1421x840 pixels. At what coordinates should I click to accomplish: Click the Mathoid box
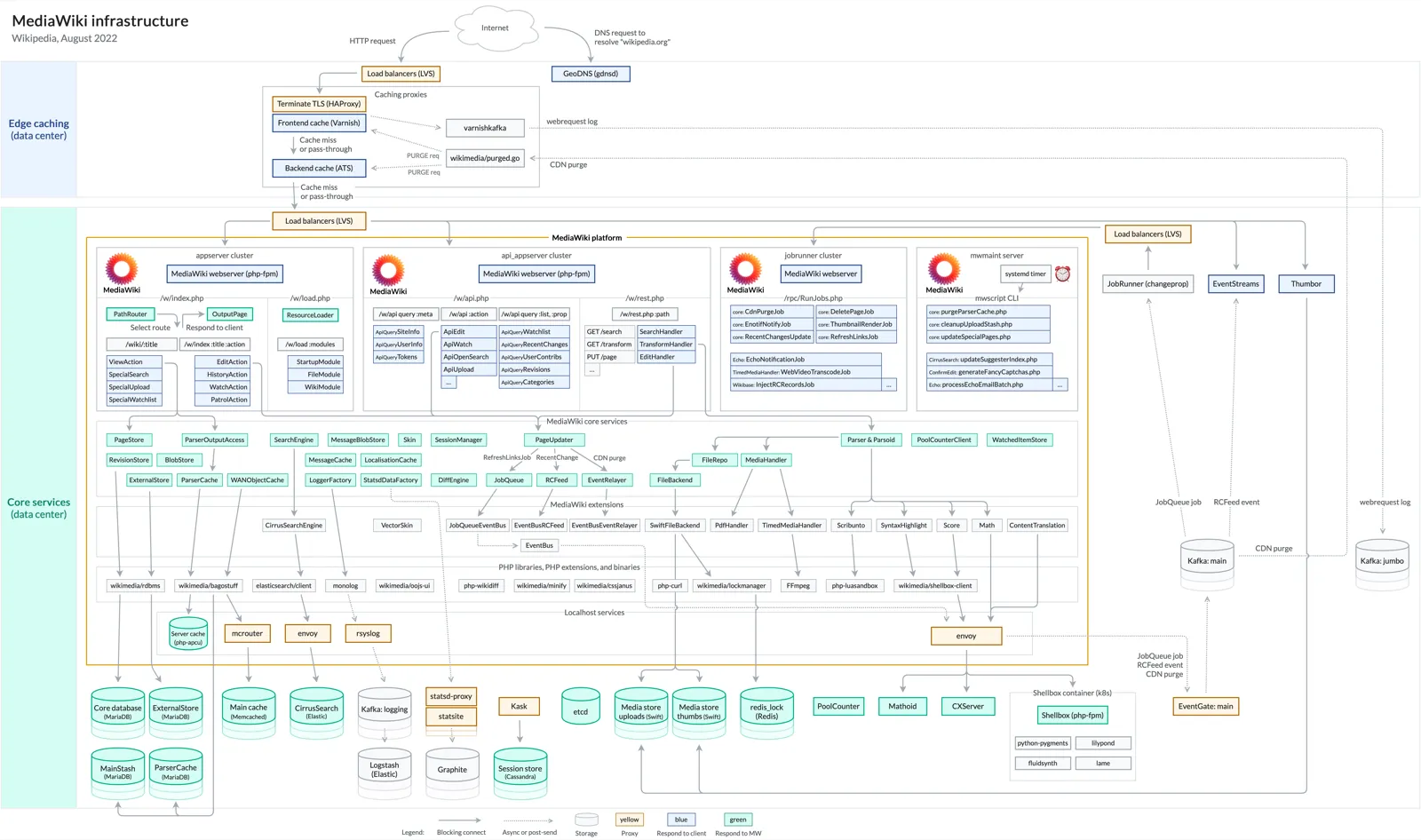[902, 707]
